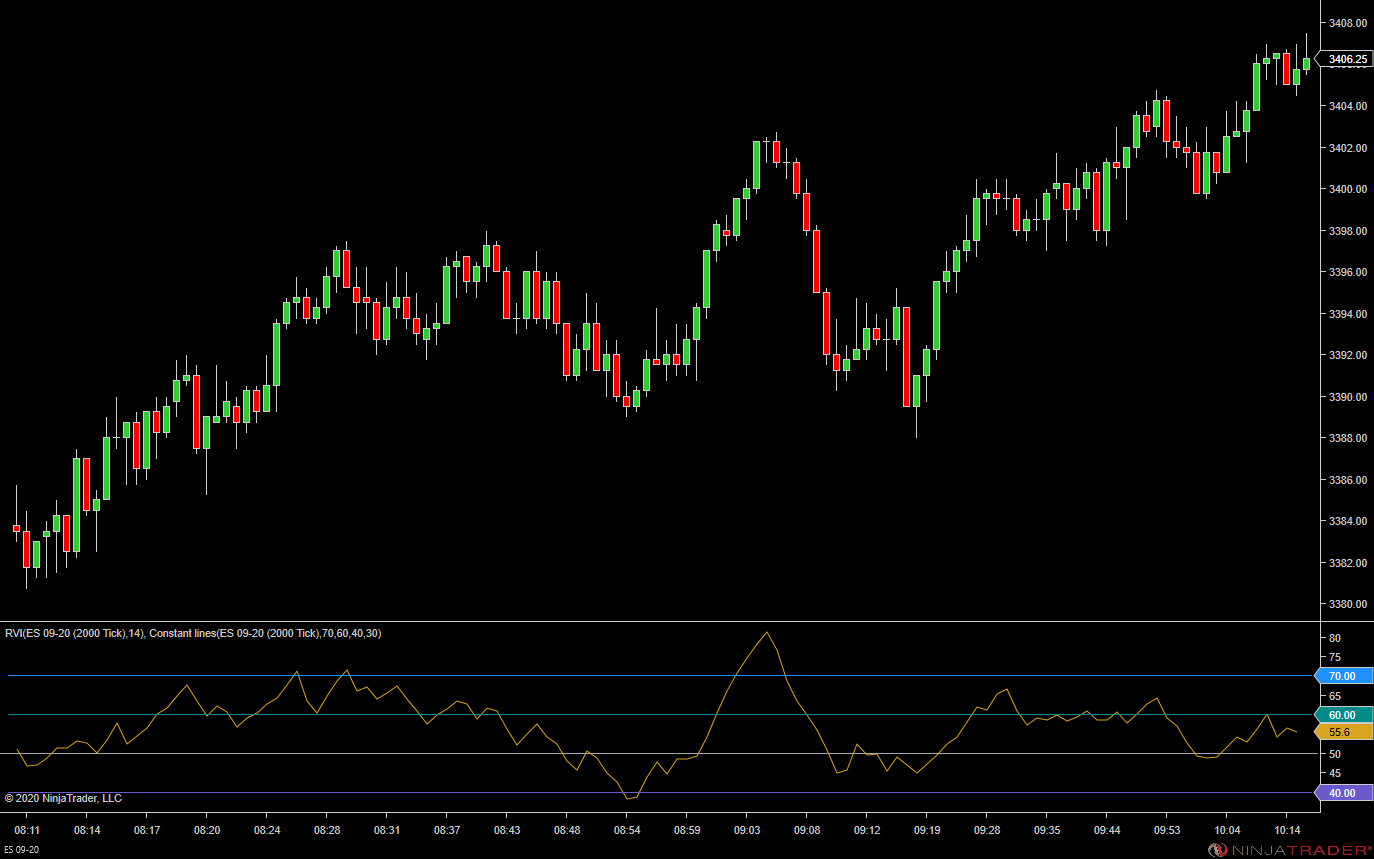Click the 08:37 time axis label
Screen dimensions: 1374x859
click(447, 831)
